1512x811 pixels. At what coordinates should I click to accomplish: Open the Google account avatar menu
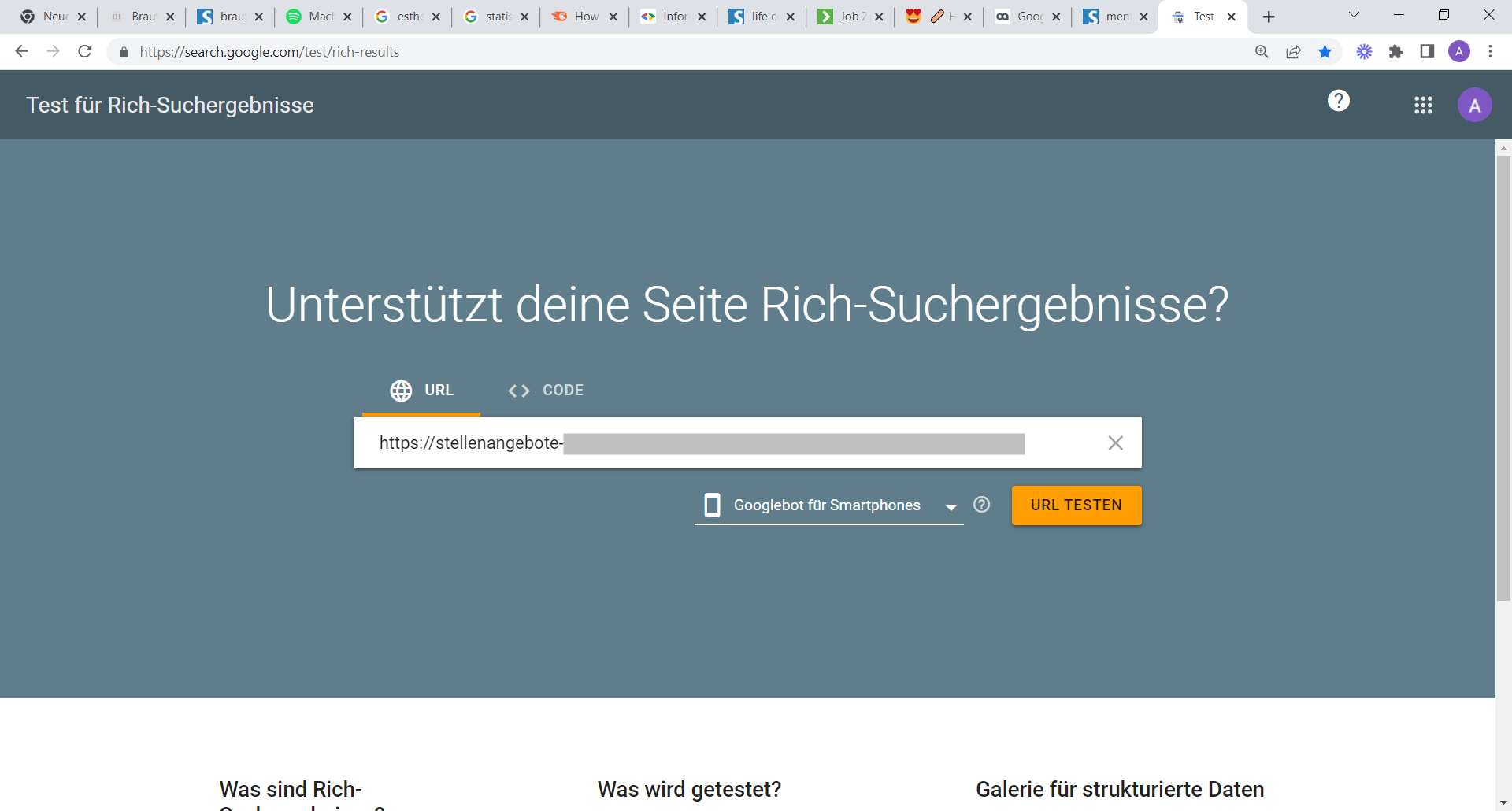[x=1474, y=106]
